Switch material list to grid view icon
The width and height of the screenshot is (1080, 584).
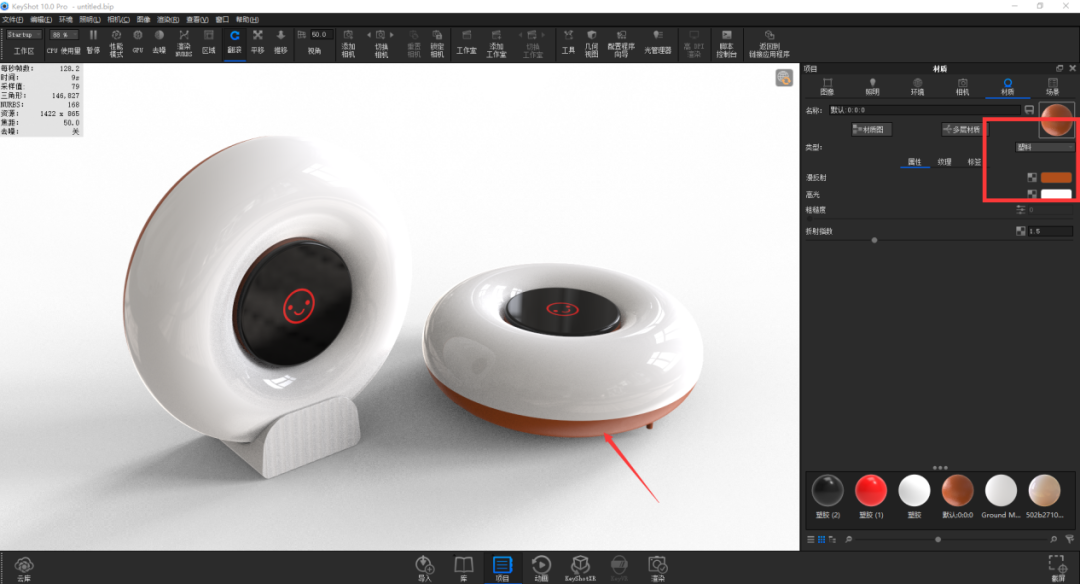(821, 539)
